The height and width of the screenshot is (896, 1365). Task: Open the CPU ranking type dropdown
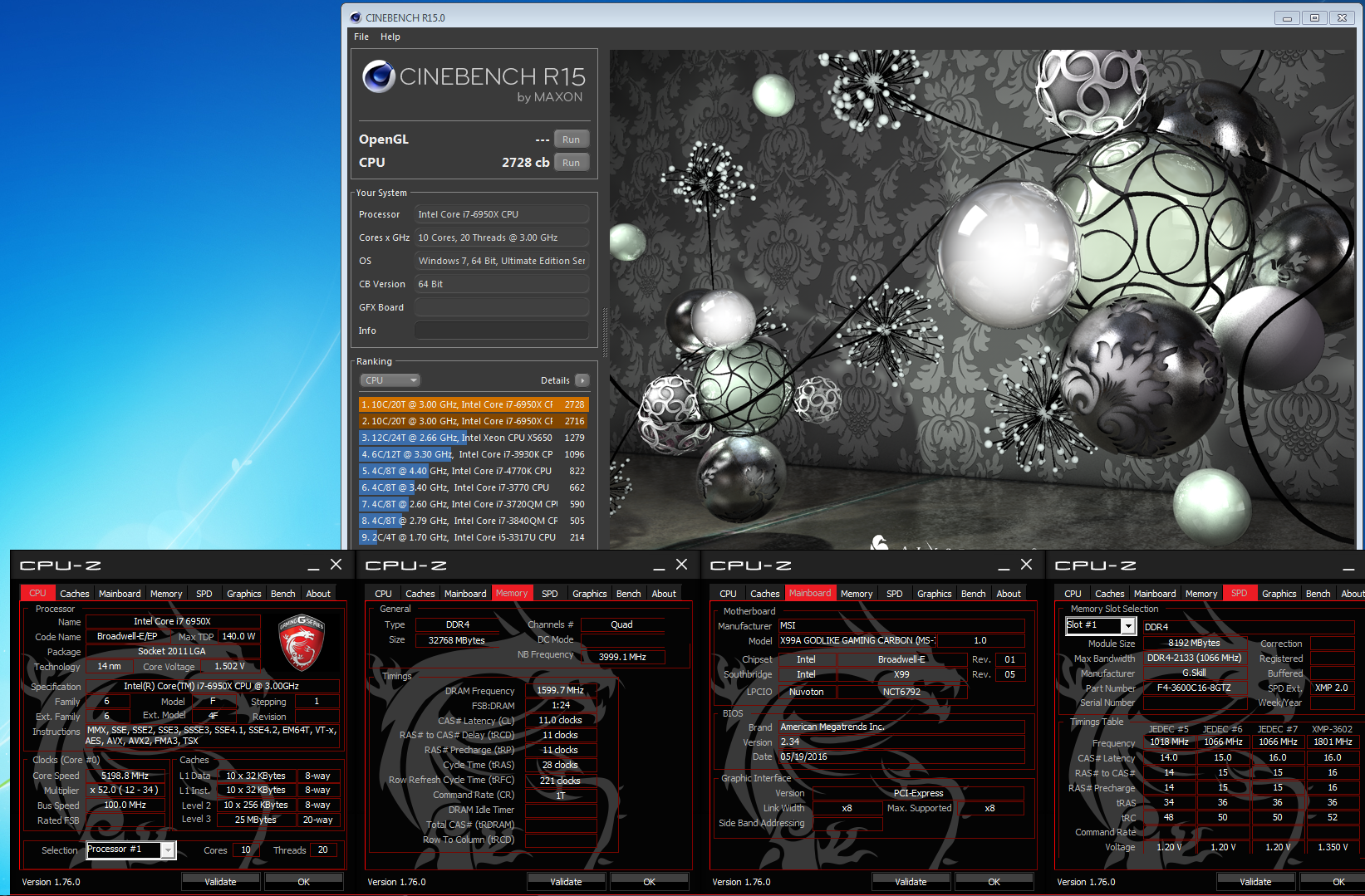coord(390,380)
